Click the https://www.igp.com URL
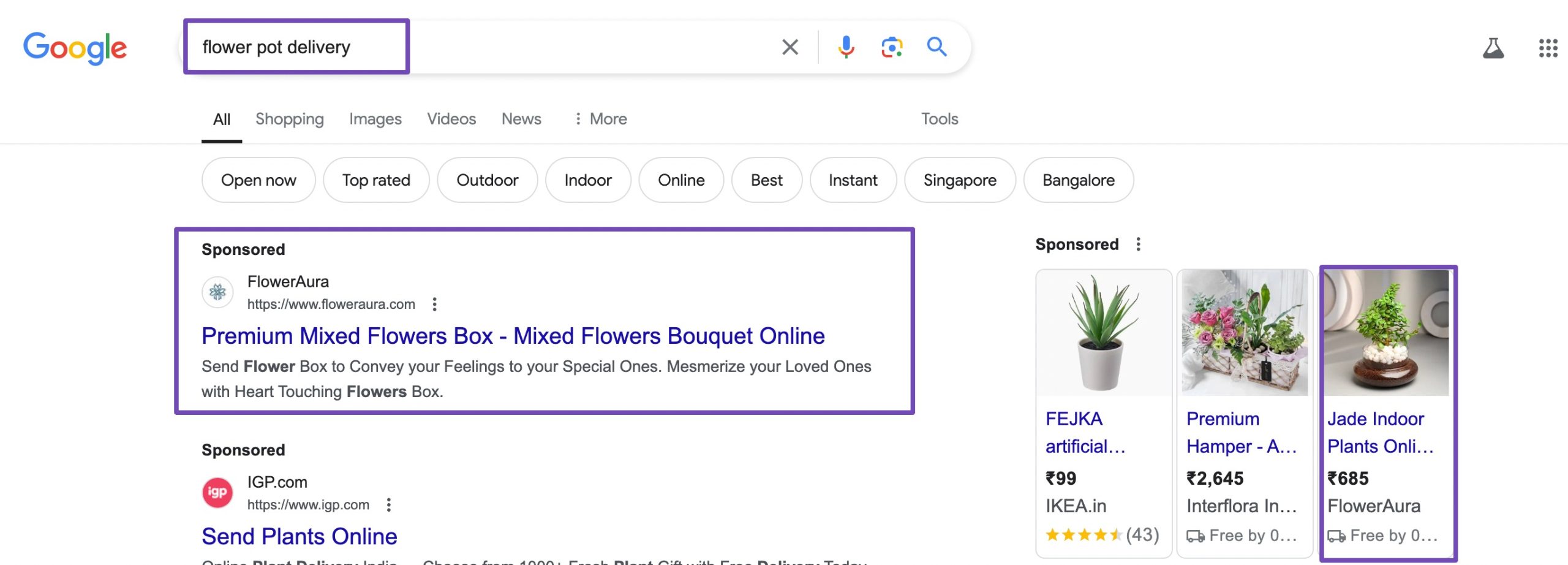The image size is (1568, 565). pos(308,505)
